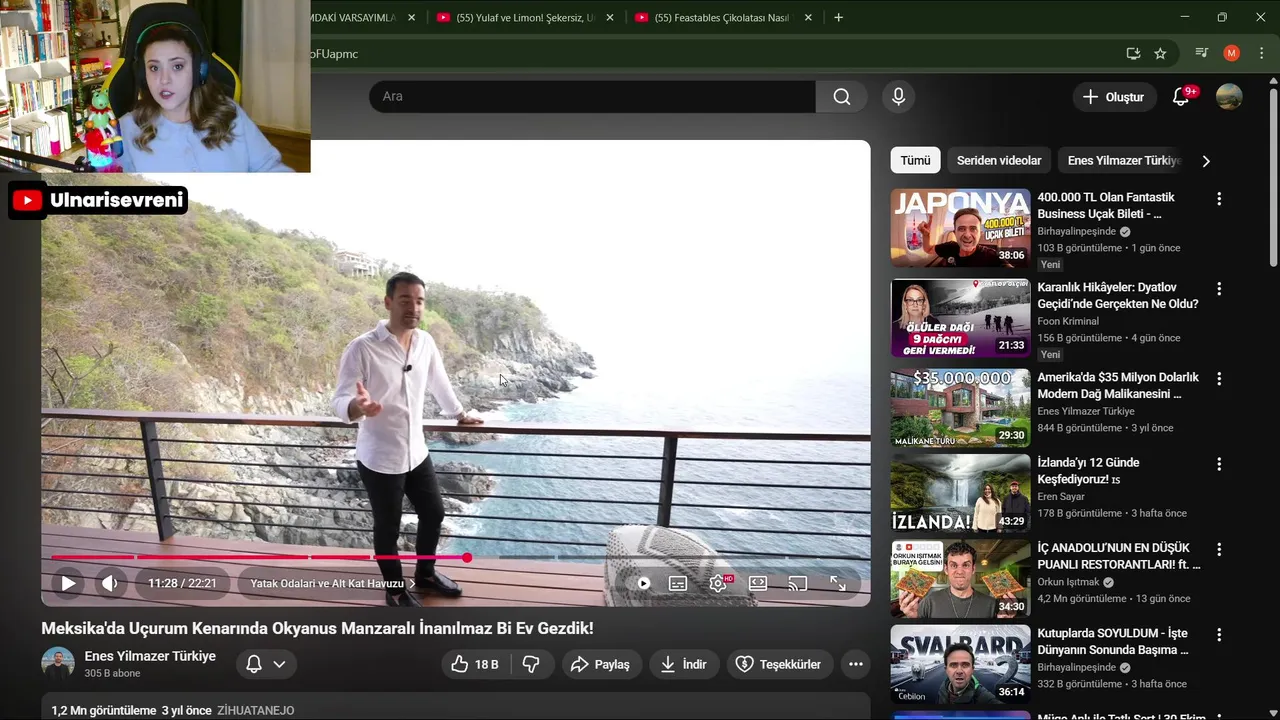Viewport: 1280px width, 720px height.
Task: Like the video (18 B)
Action: tap(475, 664)
